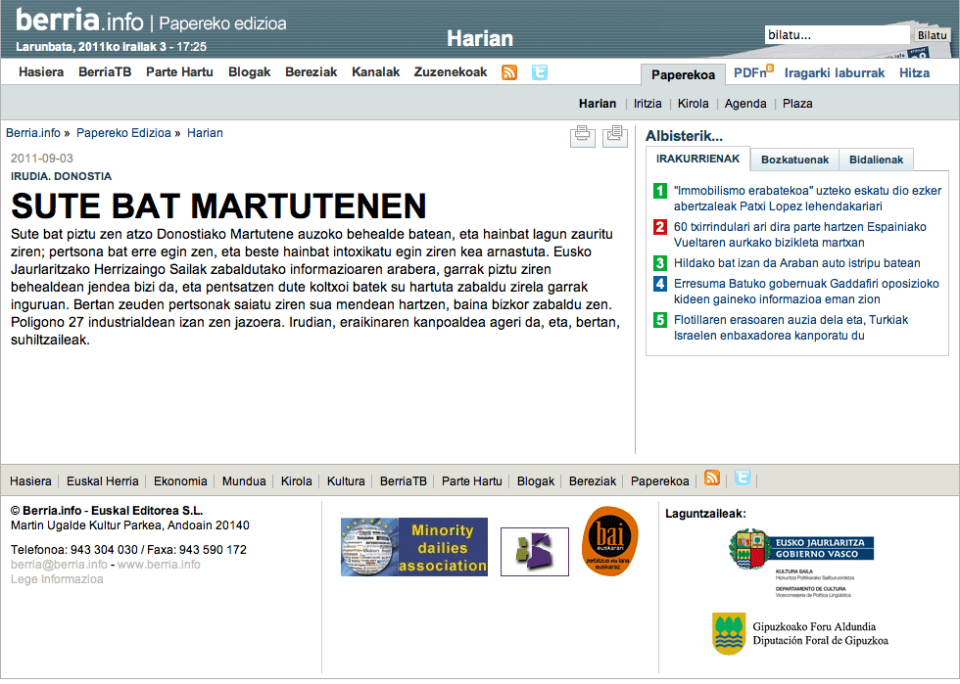Open the Twitter icon in top navigation
Viewport: 960px width, 684px height.
pos(540,72)
